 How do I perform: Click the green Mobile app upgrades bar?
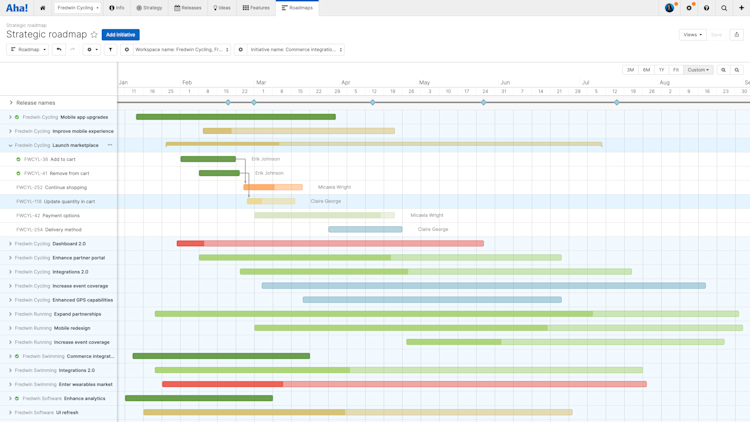coord(236,117)
